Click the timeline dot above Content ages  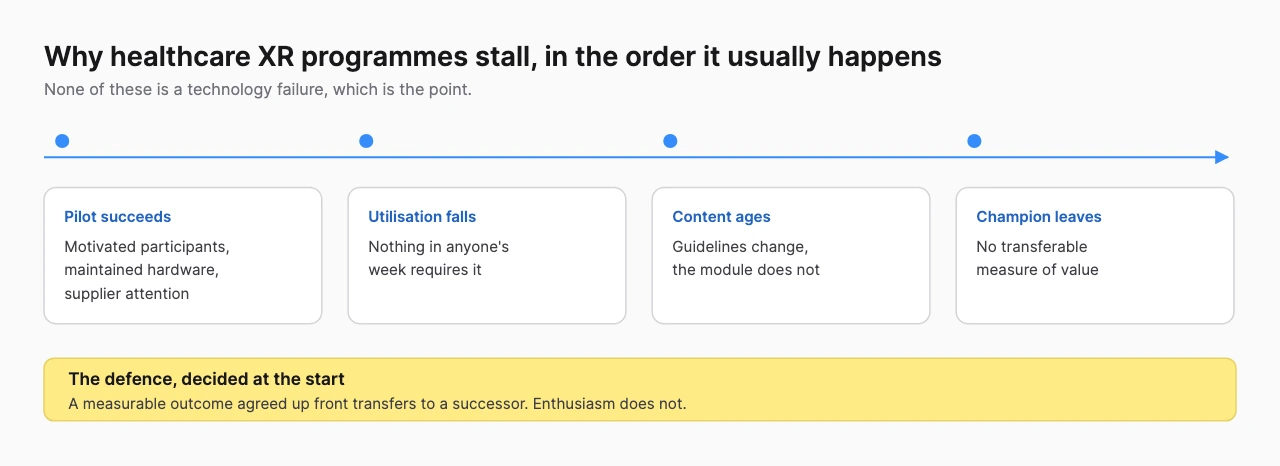point(670,141)
